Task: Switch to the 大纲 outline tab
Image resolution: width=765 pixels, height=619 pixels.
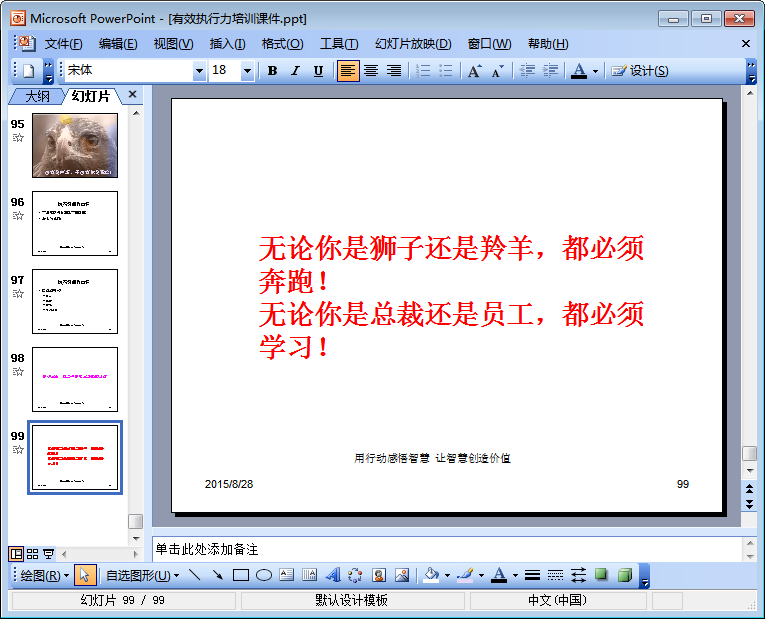Action: [x=37, y=96]
